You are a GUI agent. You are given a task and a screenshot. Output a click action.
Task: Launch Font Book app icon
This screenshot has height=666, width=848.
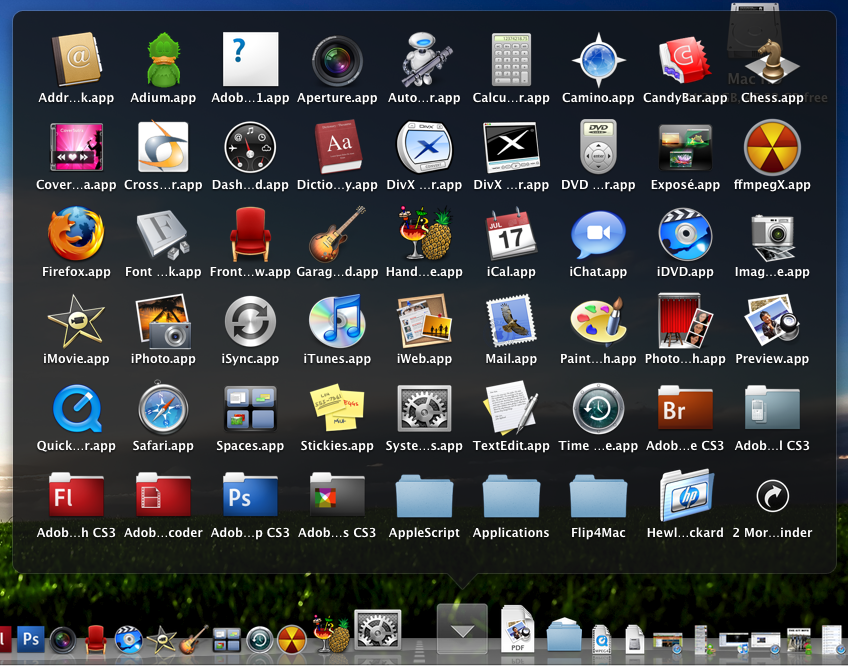pyautogui.click(x=163, y=235)
